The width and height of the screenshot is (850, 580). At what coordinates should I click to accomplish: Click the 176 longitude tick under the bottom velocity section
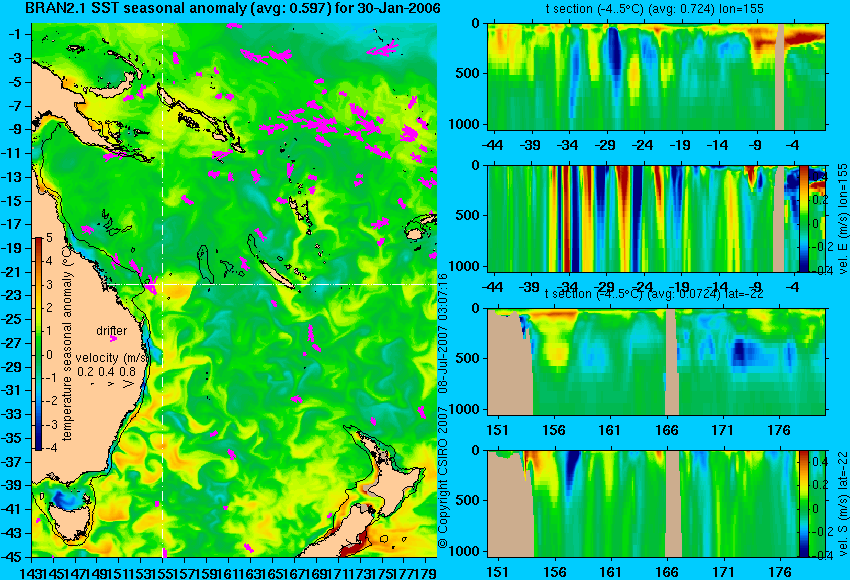(780, 572)
